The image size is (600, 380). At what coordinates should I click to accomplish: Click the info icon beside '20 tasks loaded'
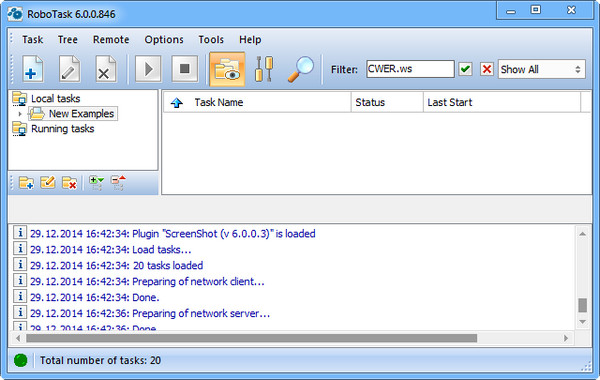click(20, 264)
